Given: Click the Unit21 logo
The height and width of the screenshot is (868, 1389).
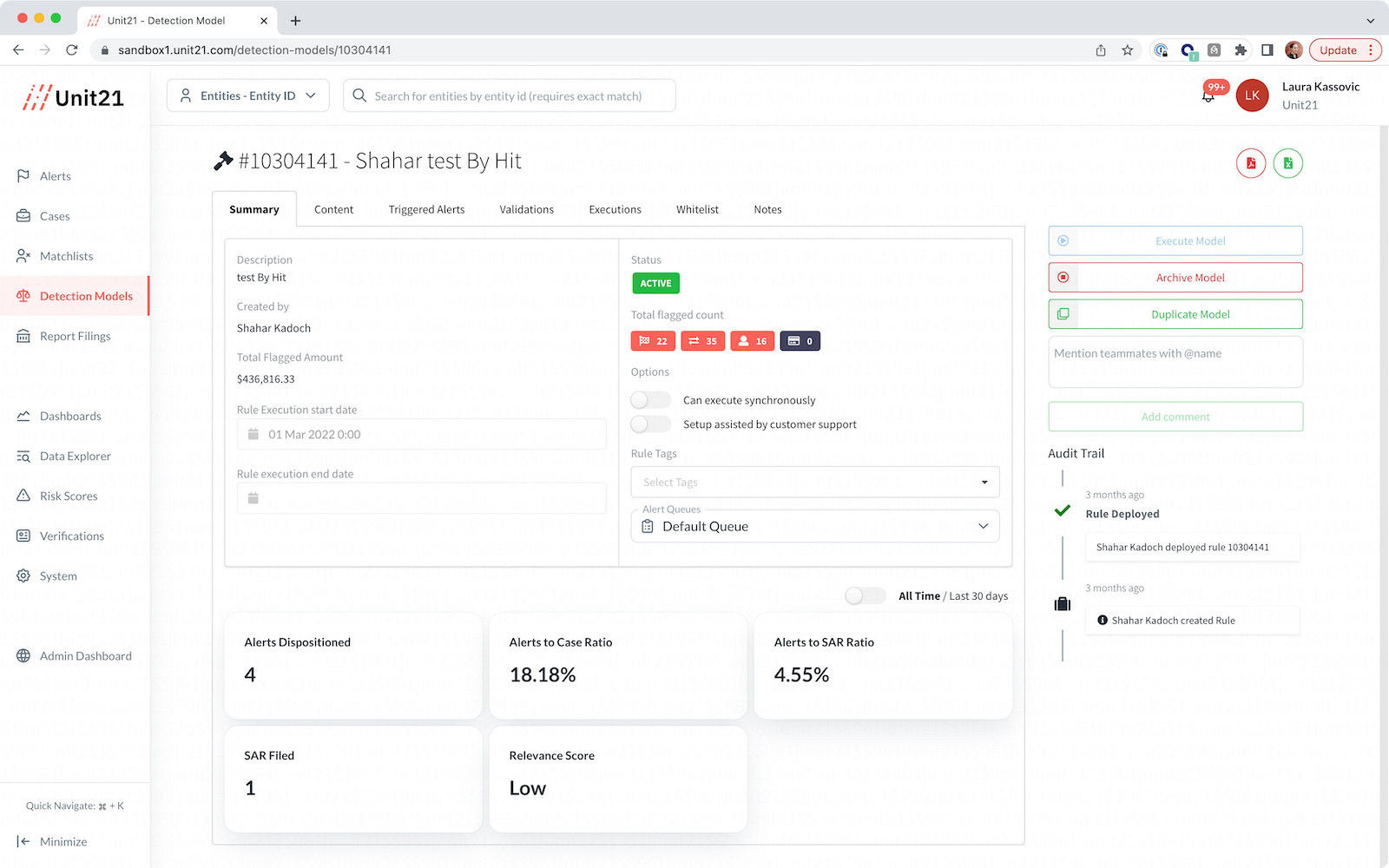Looking at the screenshot, I should [x=74, y=97].
